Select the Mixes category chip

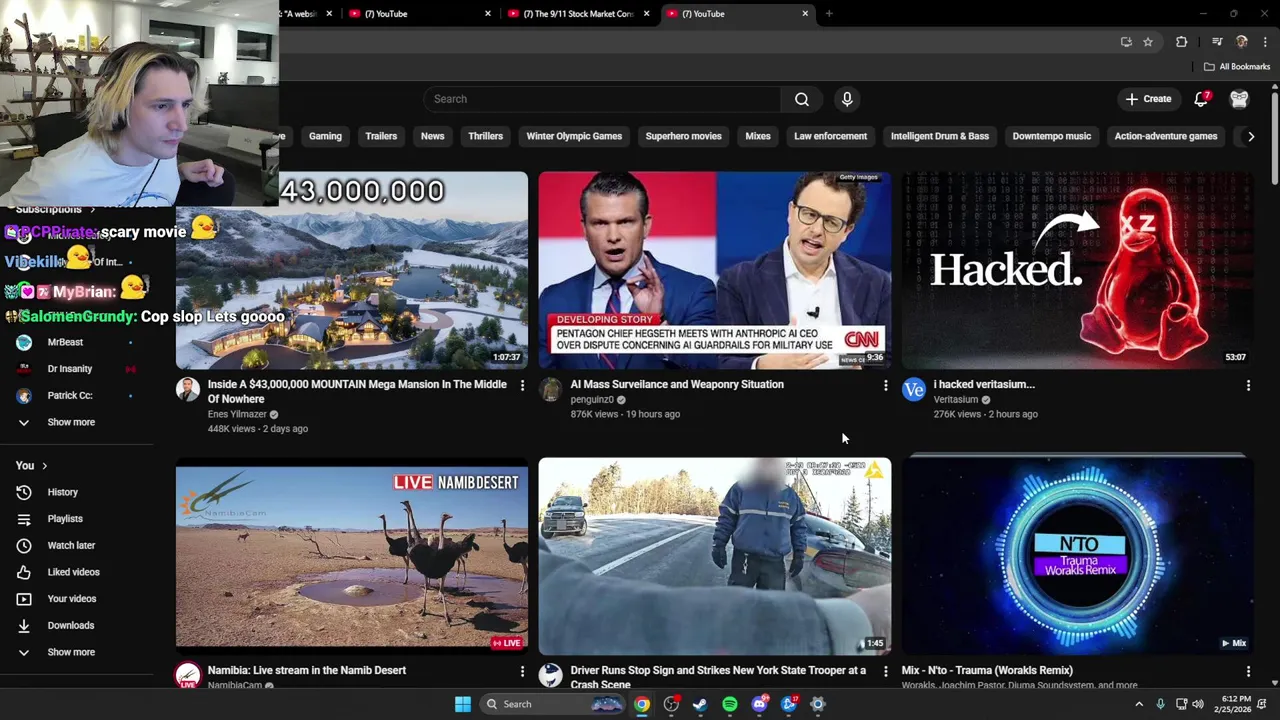[x=758, y=136]
